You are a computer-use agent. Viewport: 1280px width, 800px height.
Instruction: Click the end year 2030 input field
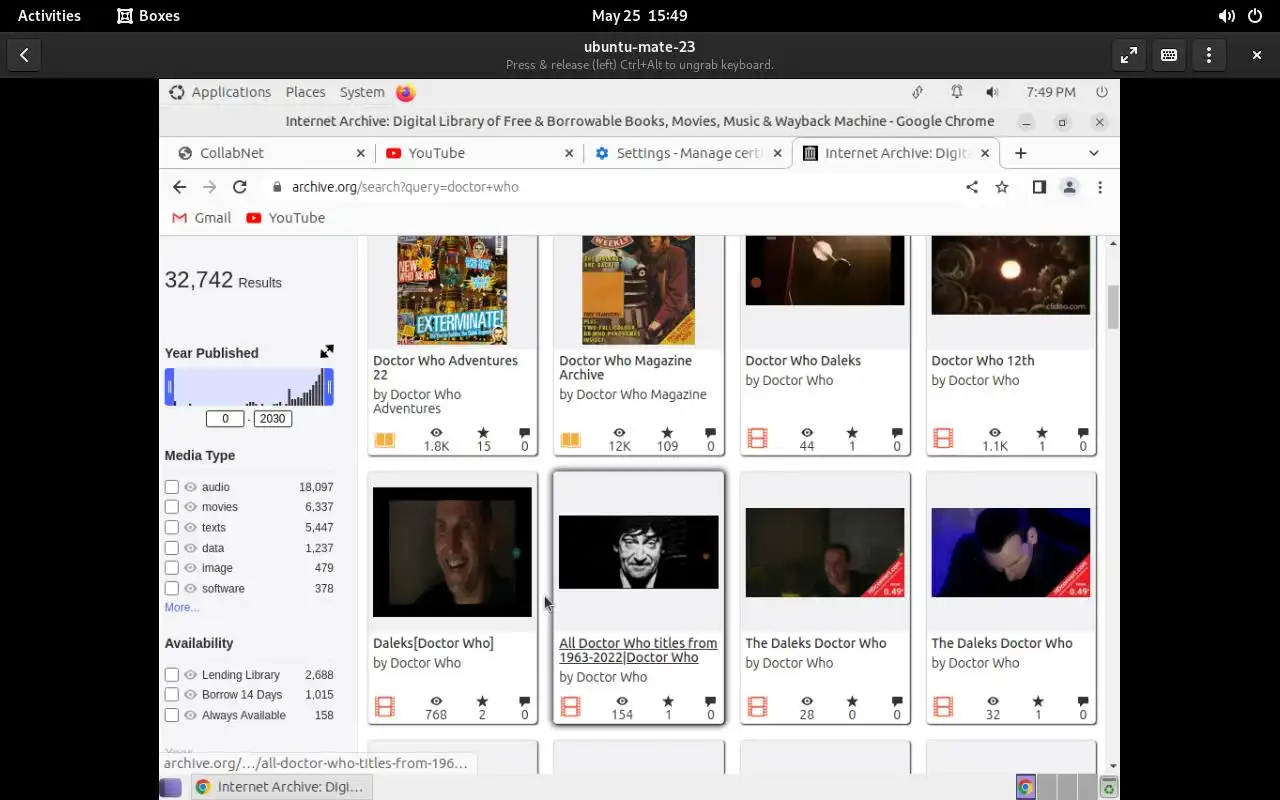(x=272, y=419)
